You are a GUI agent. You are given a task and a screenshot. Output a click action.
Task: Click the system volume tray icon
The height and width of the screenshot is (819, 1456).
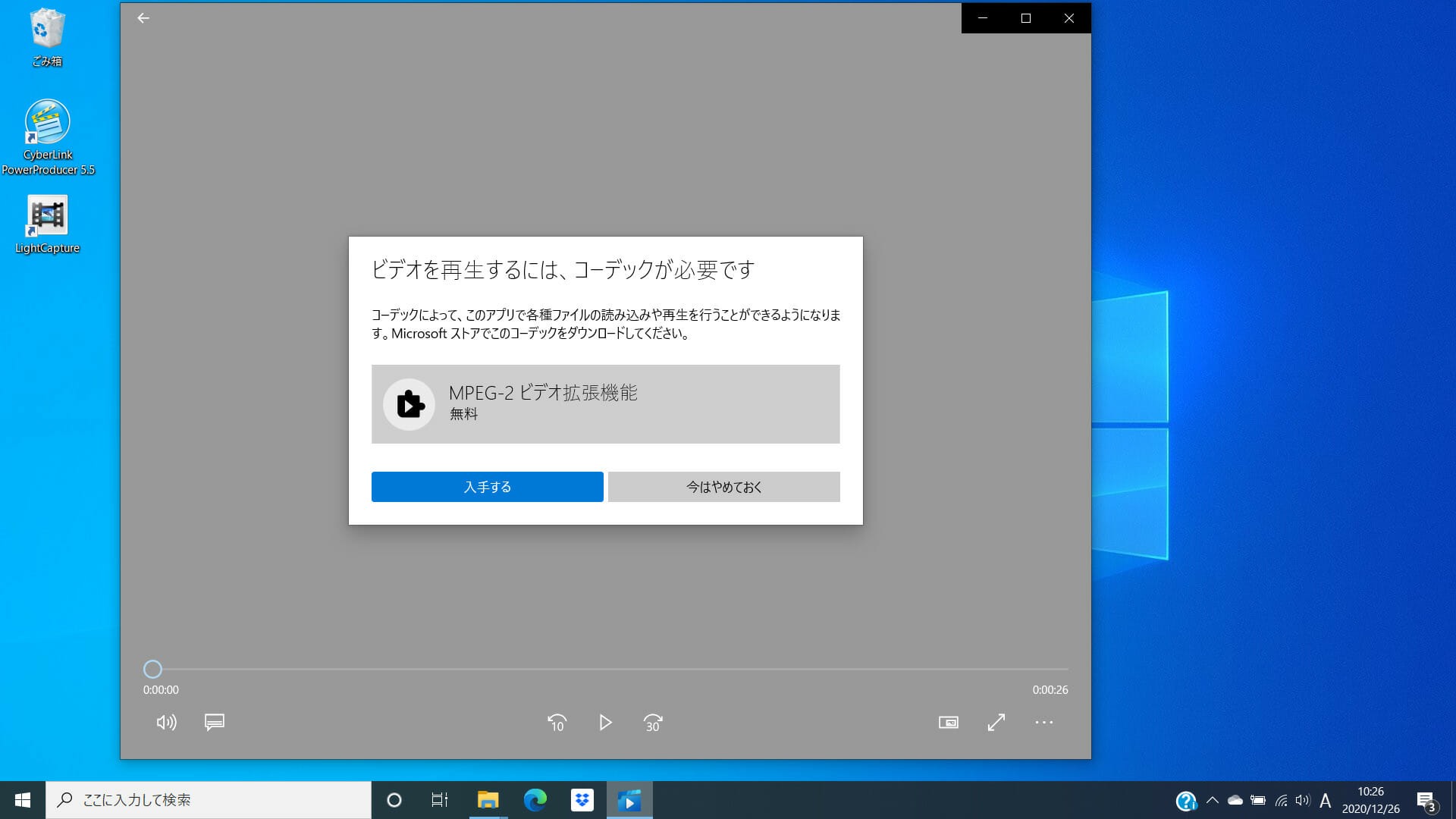1303,800
